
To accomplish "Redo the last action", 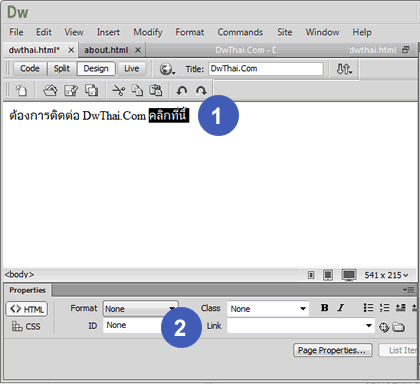I will click(x=201, y=91).
